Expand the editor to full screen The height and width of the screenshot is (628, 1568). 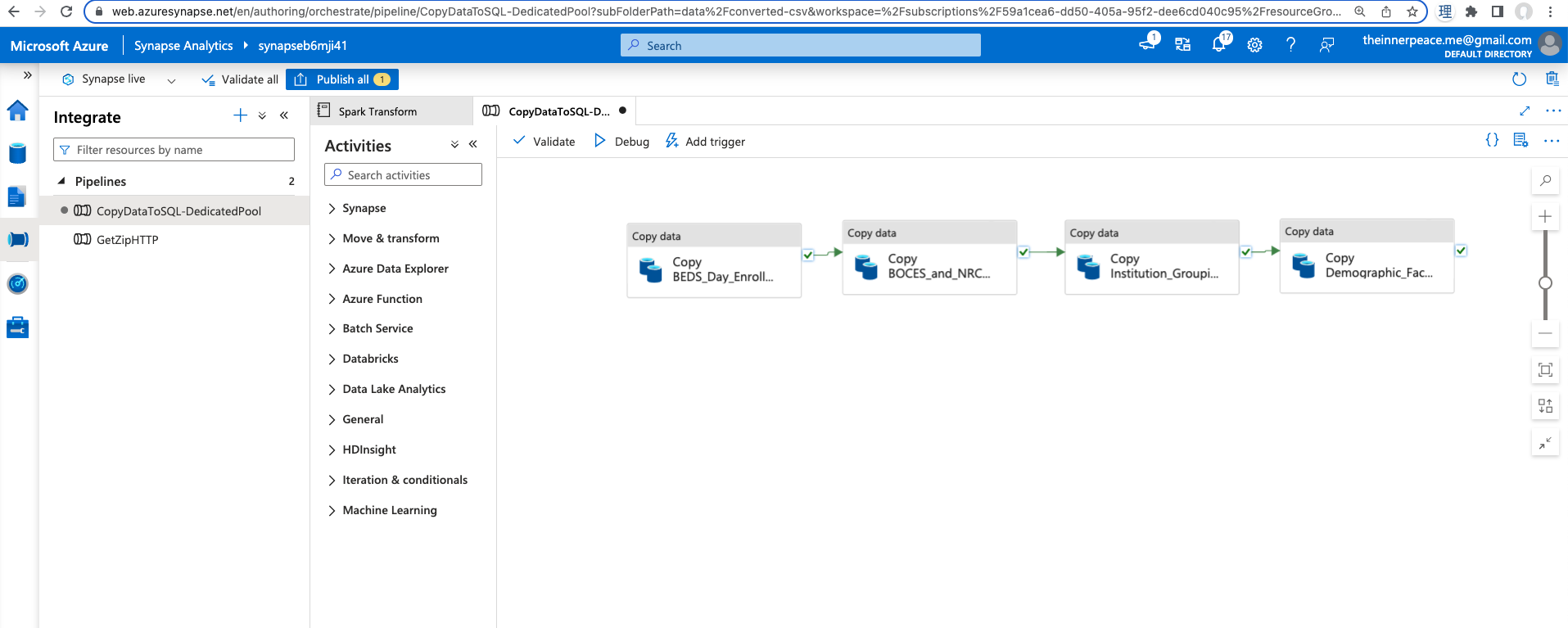tap(1525, 111)
